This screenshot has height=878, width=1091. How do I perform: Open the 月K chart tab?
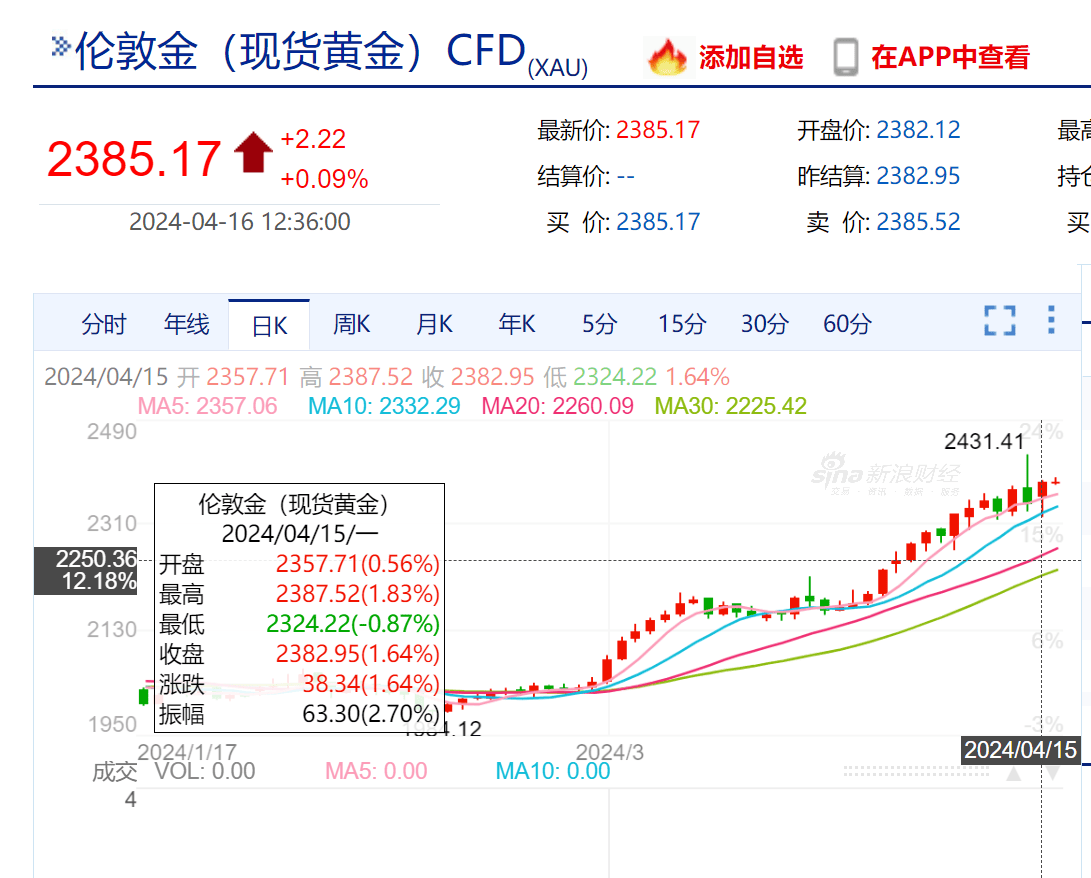pos(434,324)
